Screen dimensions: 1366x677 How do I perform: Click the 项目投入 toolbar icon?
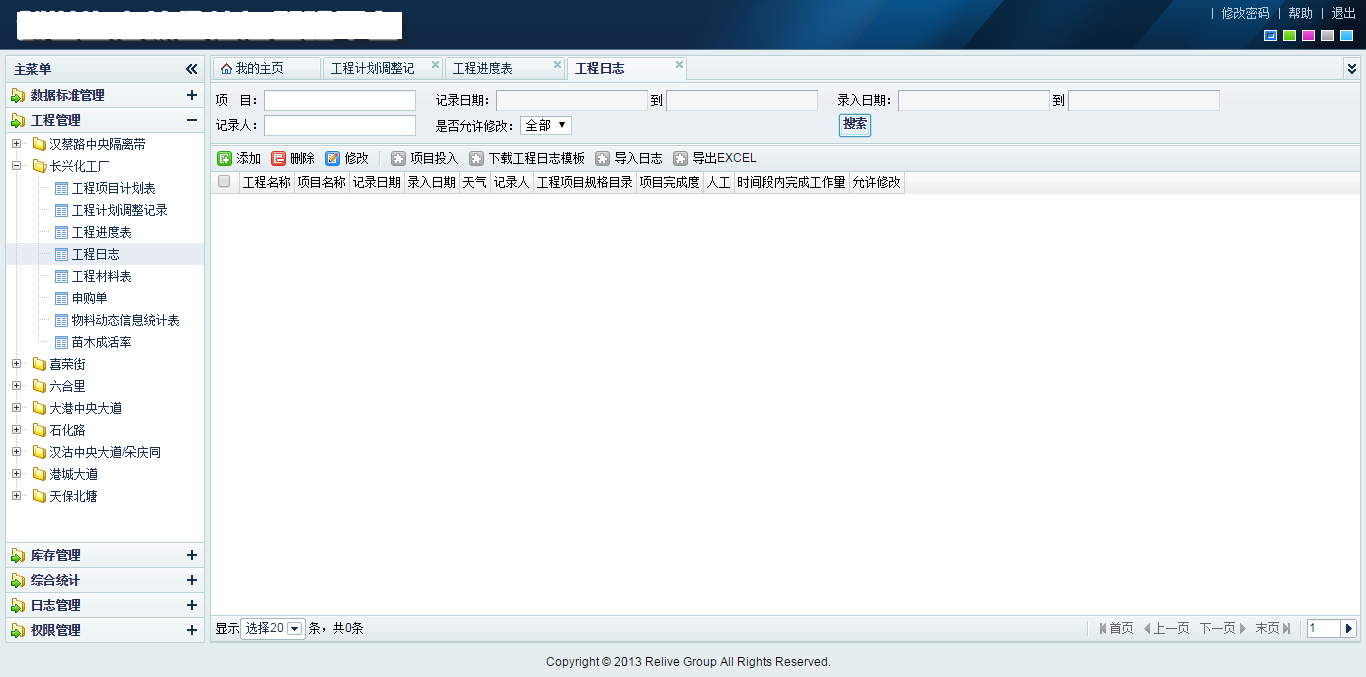coord(399,158)
